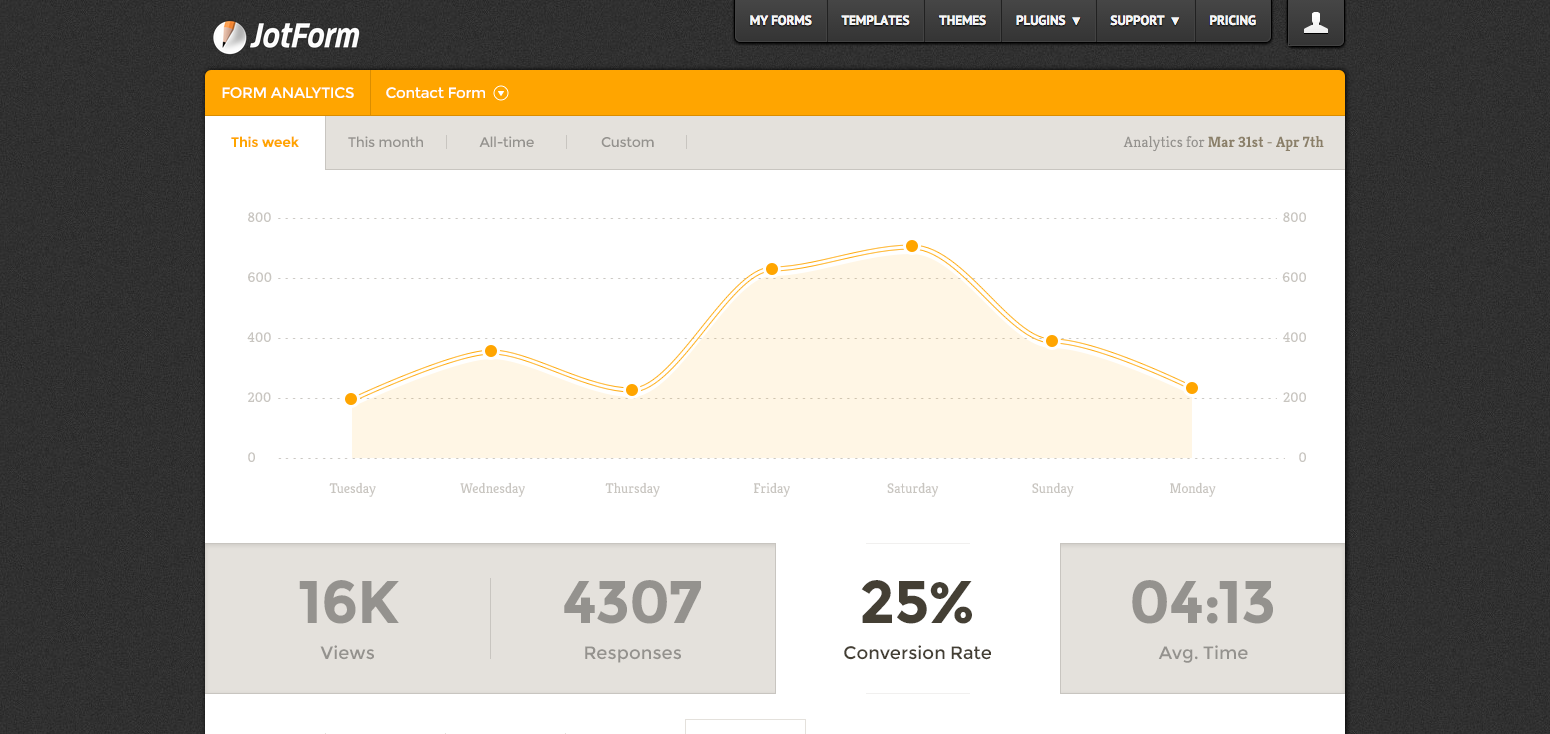
Task: Click the Form Analytics header label
Action: click(288, 93)
